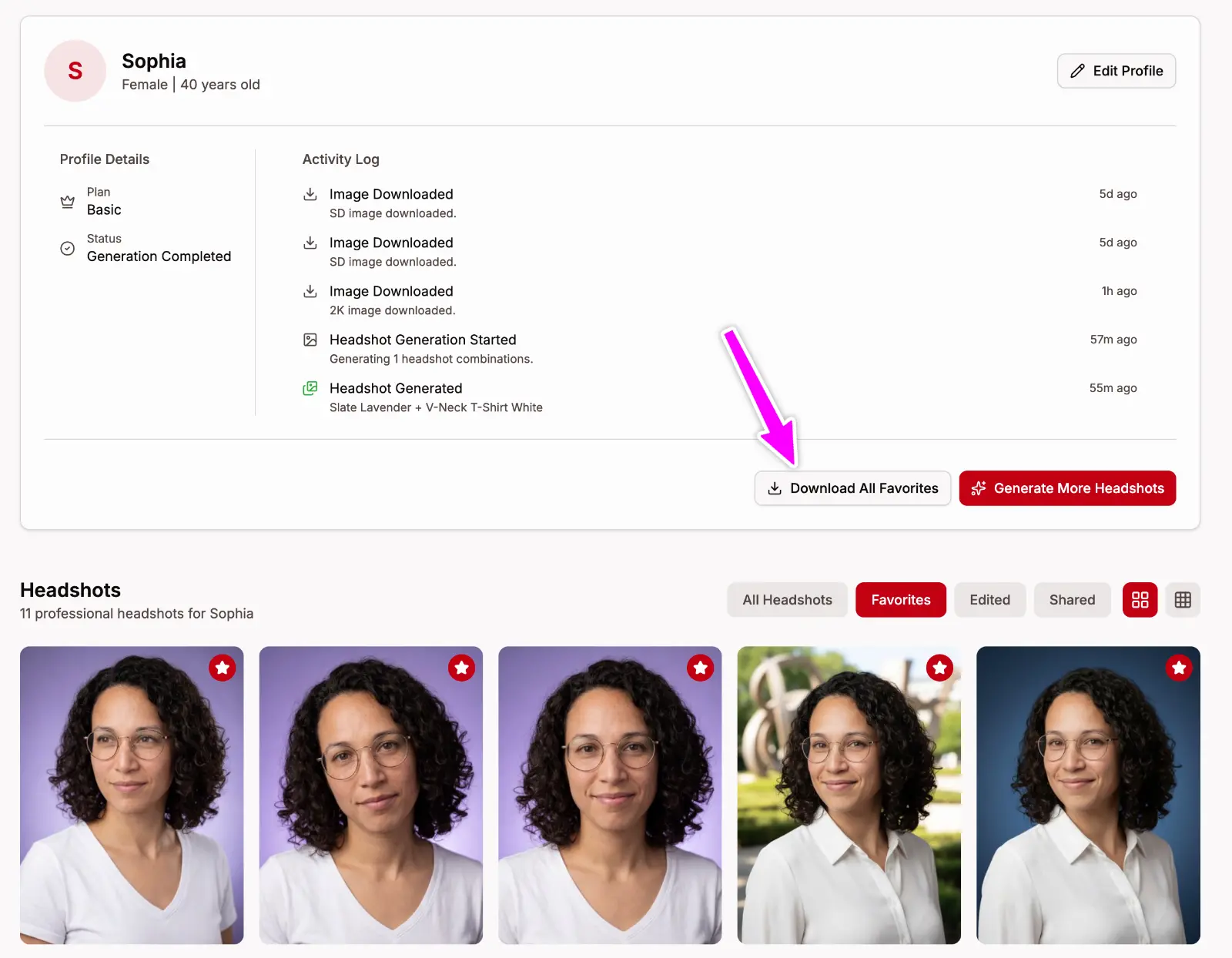Click Sophia's avatar circle with letter S

click(x=75, y=71)
